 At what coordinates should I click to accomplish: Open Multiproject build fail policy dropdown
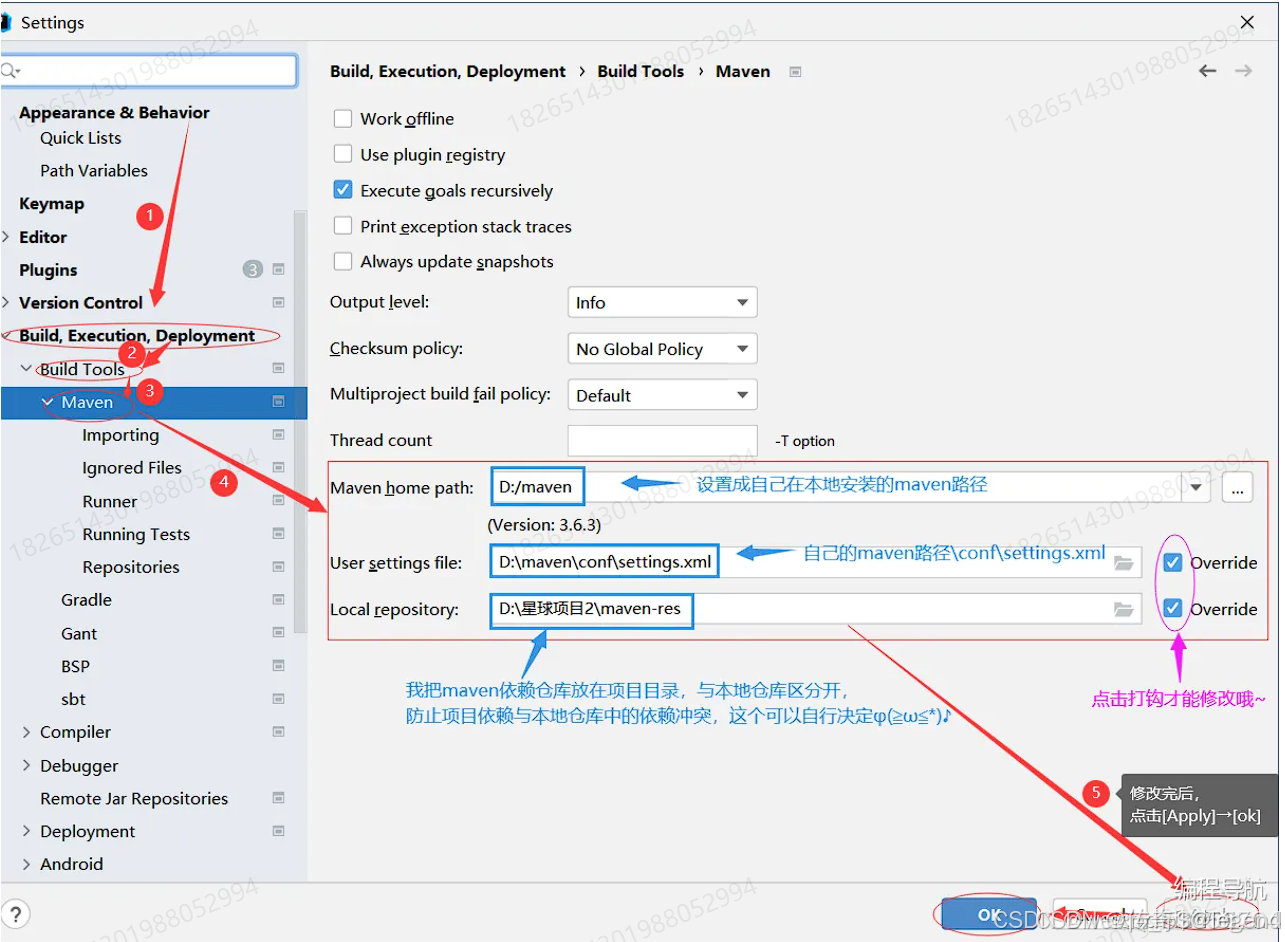tap(662, 394)
